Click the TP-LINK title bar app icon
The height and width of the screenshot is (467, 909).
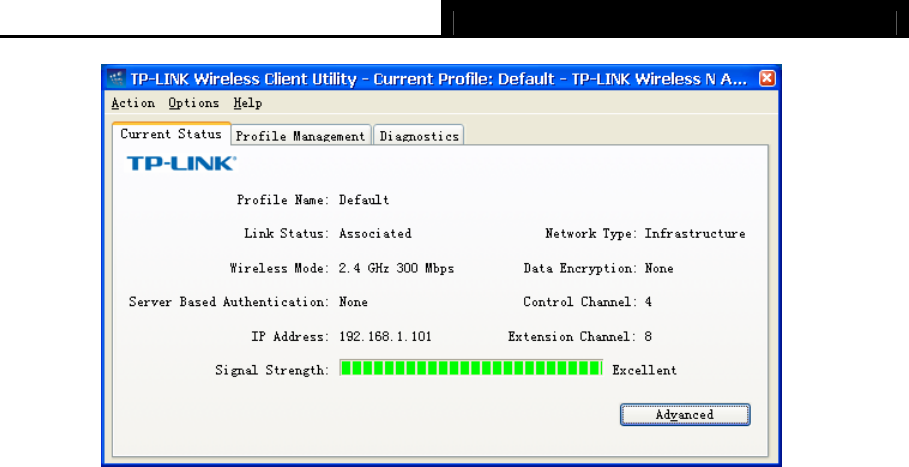point(116,78)
